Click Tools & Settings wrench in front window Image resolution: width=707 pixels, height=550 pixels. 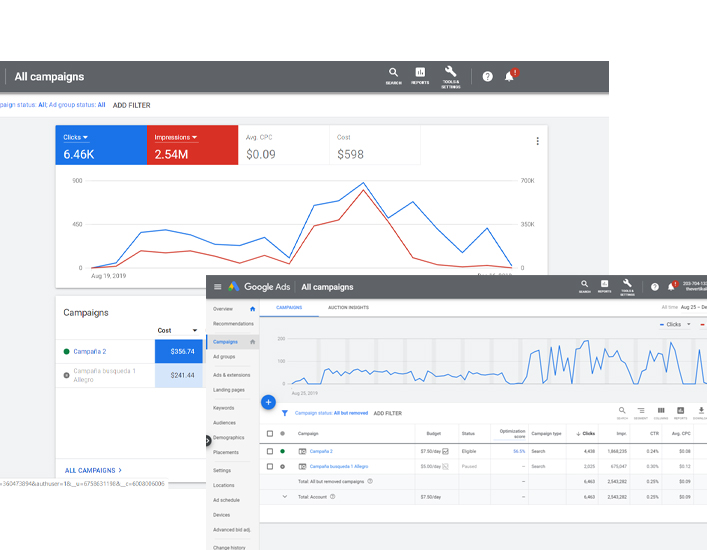[x=627, y=287]
